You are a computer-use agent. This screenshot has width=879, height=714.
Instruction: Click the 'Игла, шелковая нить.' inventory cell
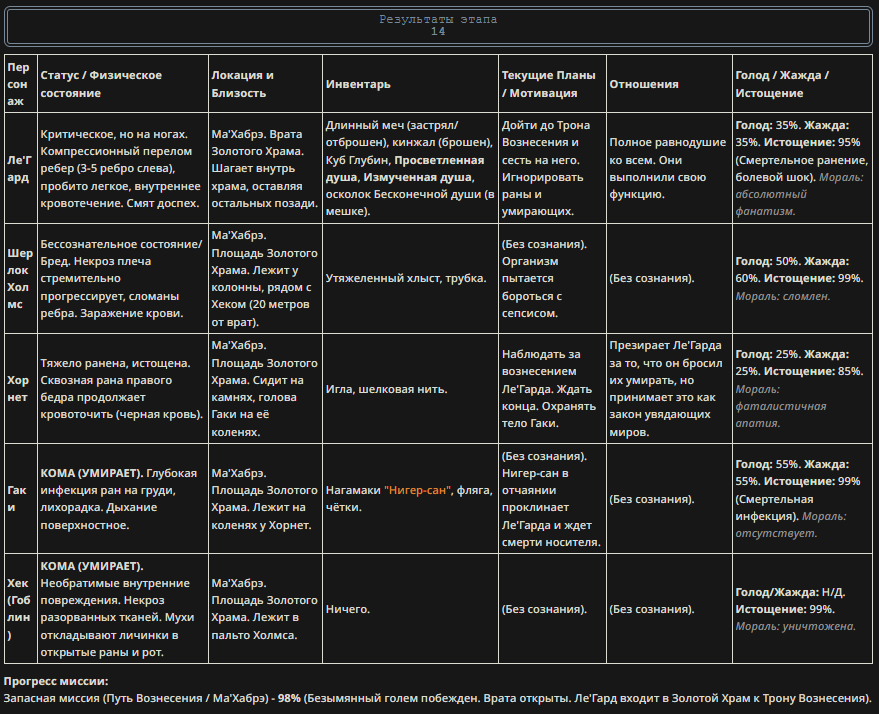(410, 388)
